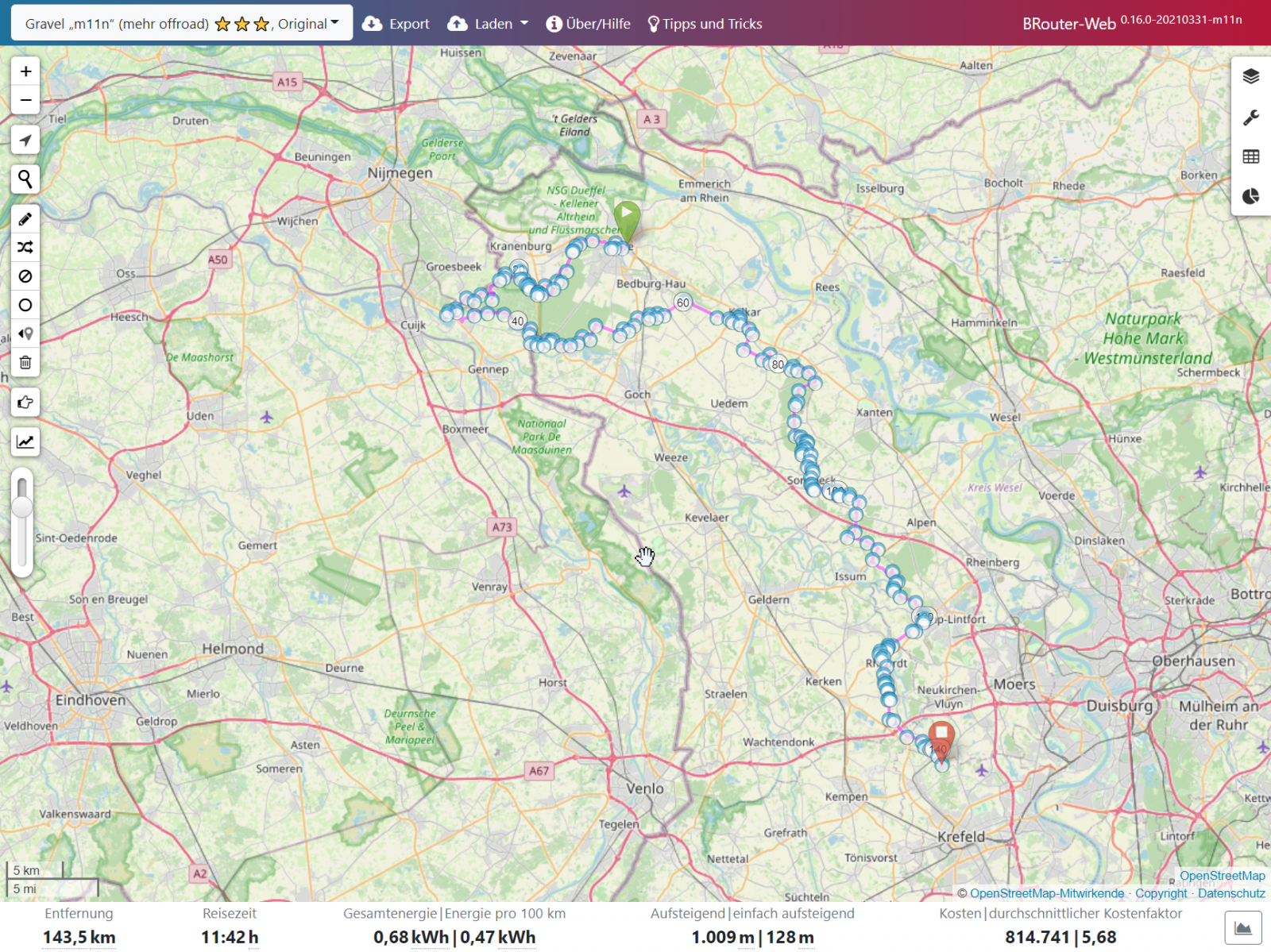Click the Venlo city label
The width and height of the screenshot is (1271, 952).
pyautogui.click(x=645, y=788)
